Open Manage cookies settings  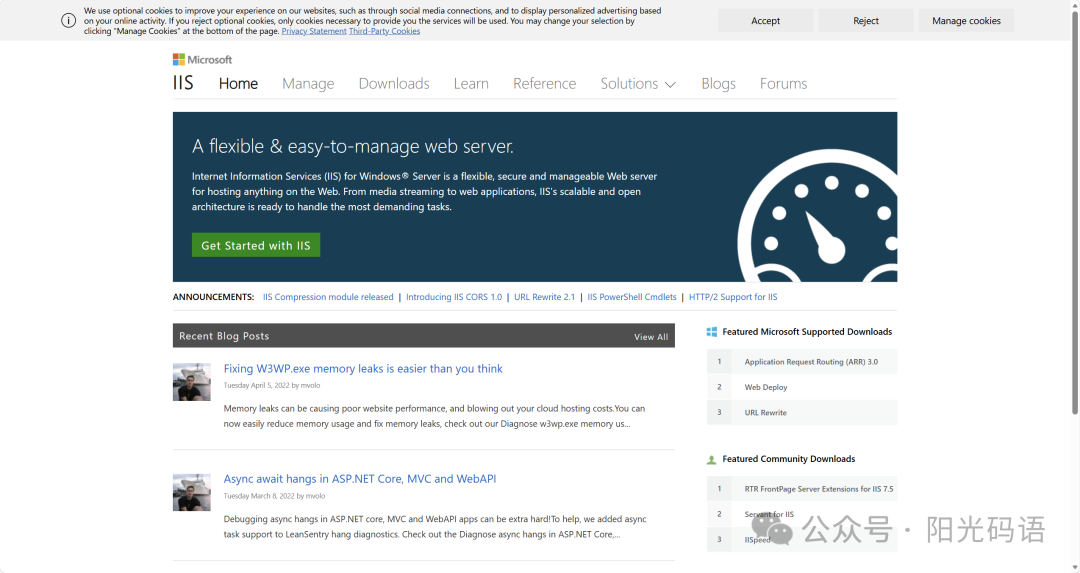click(966, 21)
